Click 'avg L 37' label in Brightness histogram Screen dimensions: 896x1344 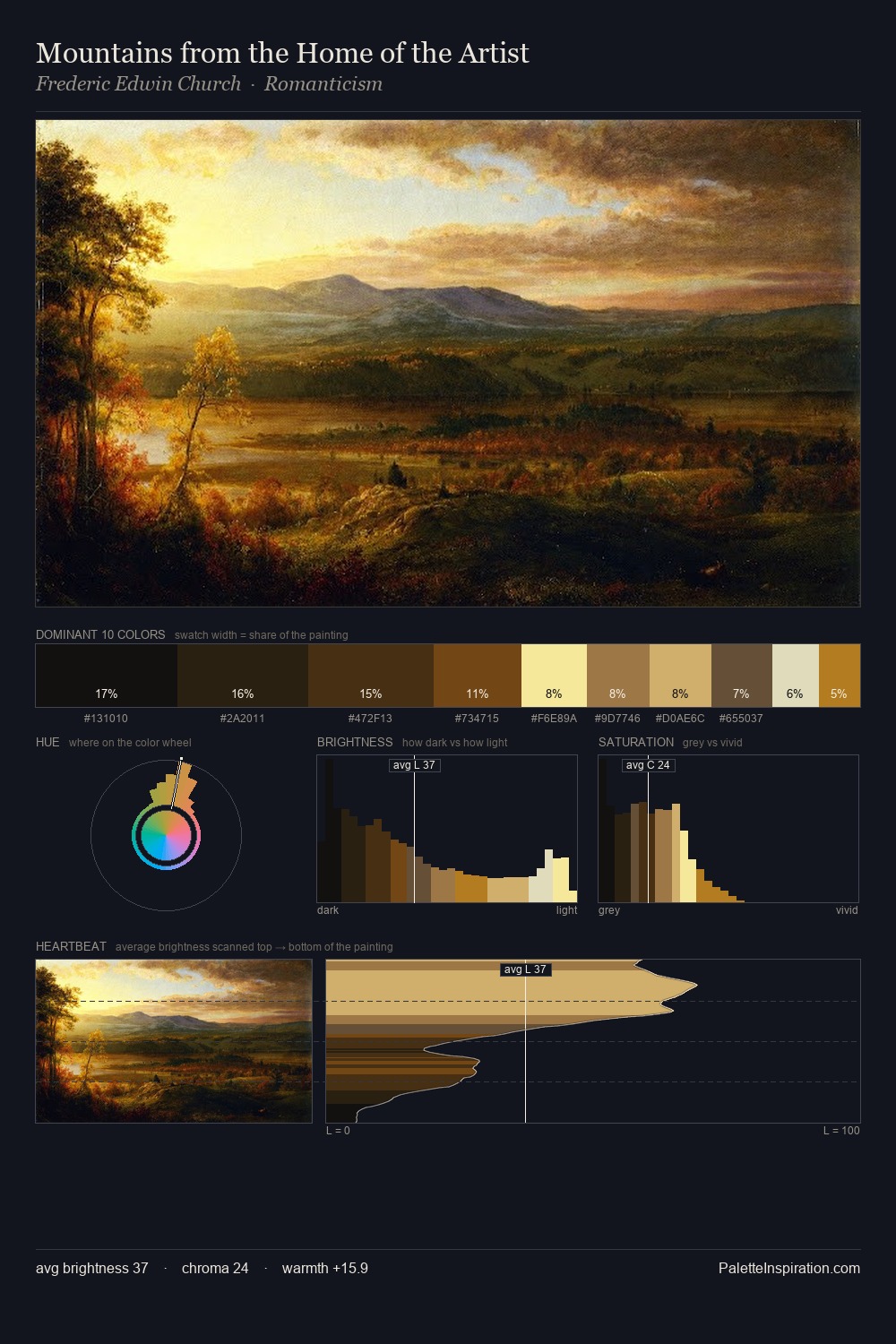coord(414,765)
